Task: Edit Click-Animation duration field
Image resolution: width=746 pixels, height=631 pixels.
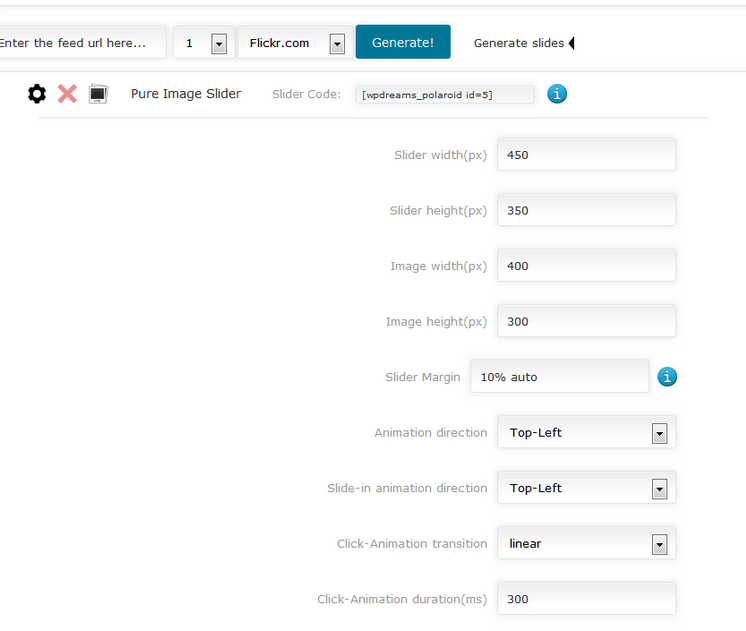Action: pos(586,599)
